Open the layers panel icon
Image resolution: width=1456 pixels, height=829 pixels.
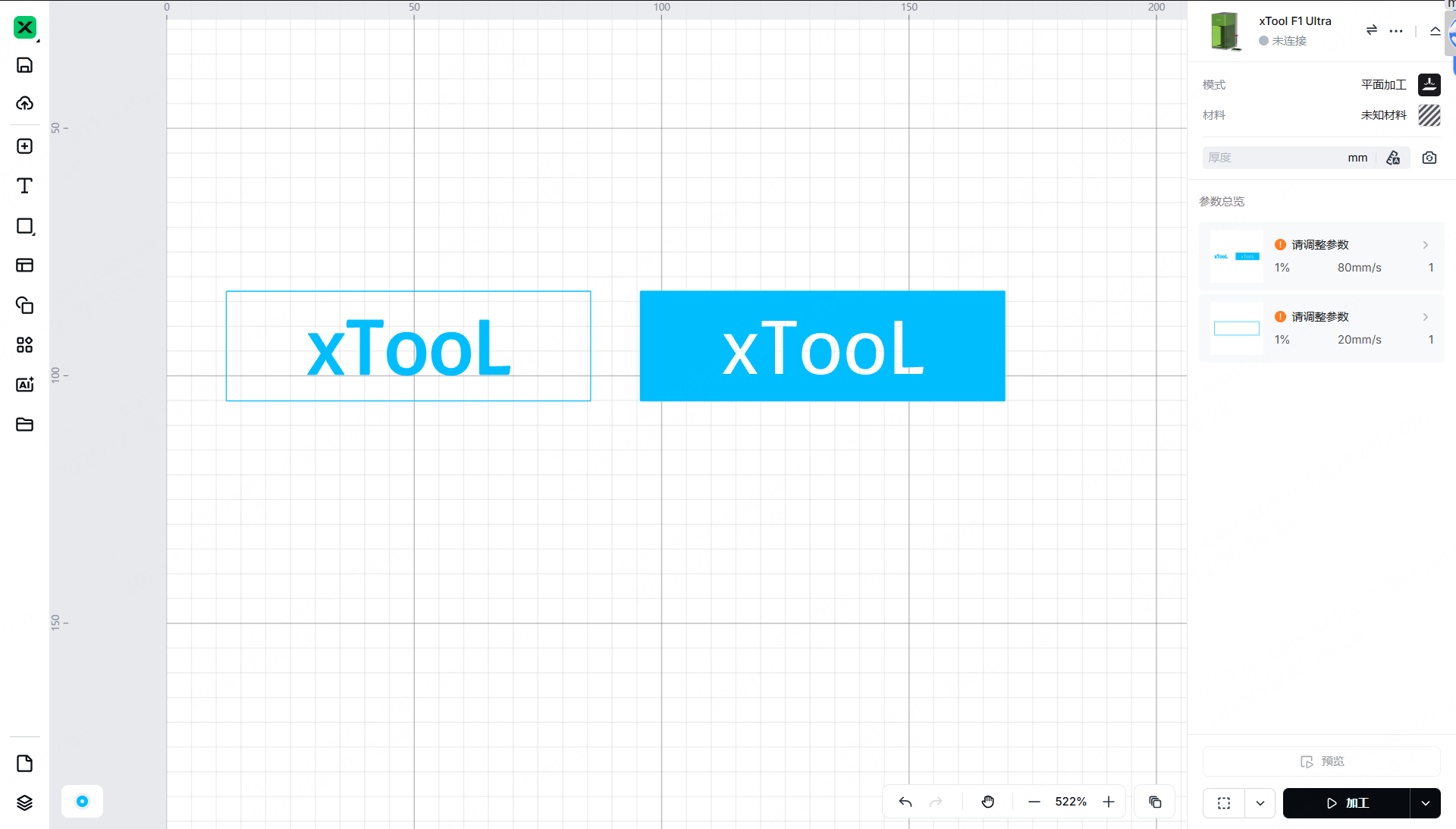[24, 802]
